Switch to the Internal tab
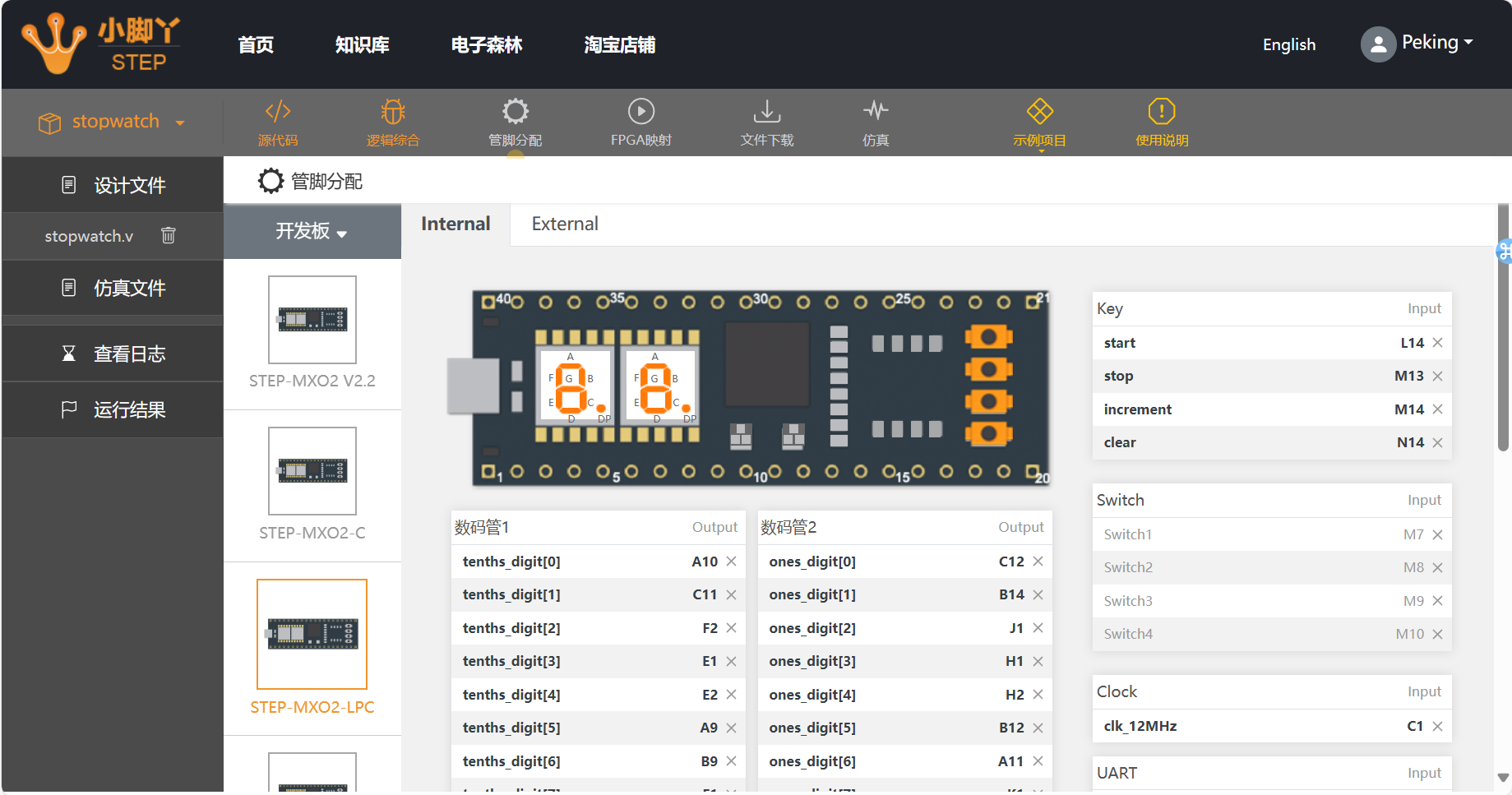Screen dimensions: 1512x795 [455, 224]
